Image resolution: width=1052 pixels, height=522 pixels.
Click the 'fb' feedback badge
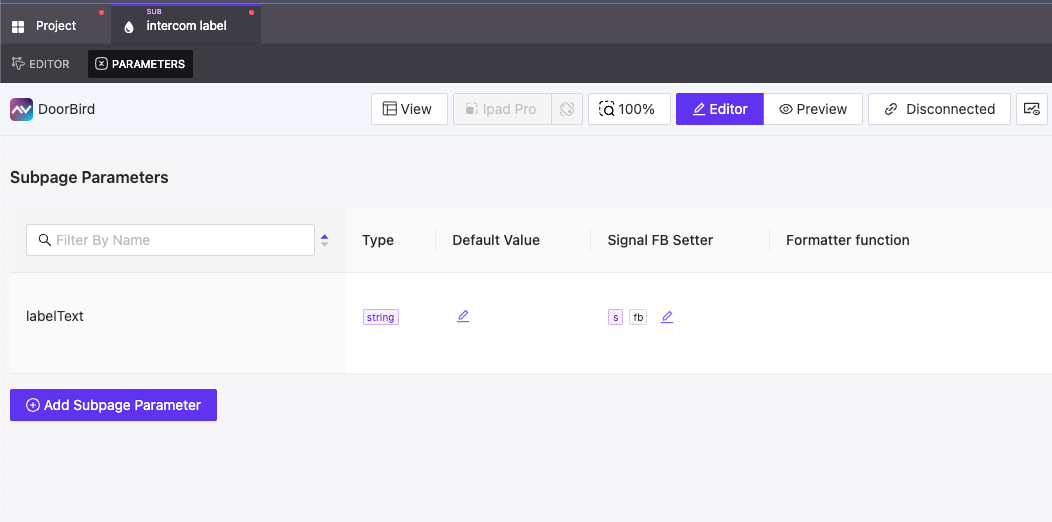pos(638,317)
